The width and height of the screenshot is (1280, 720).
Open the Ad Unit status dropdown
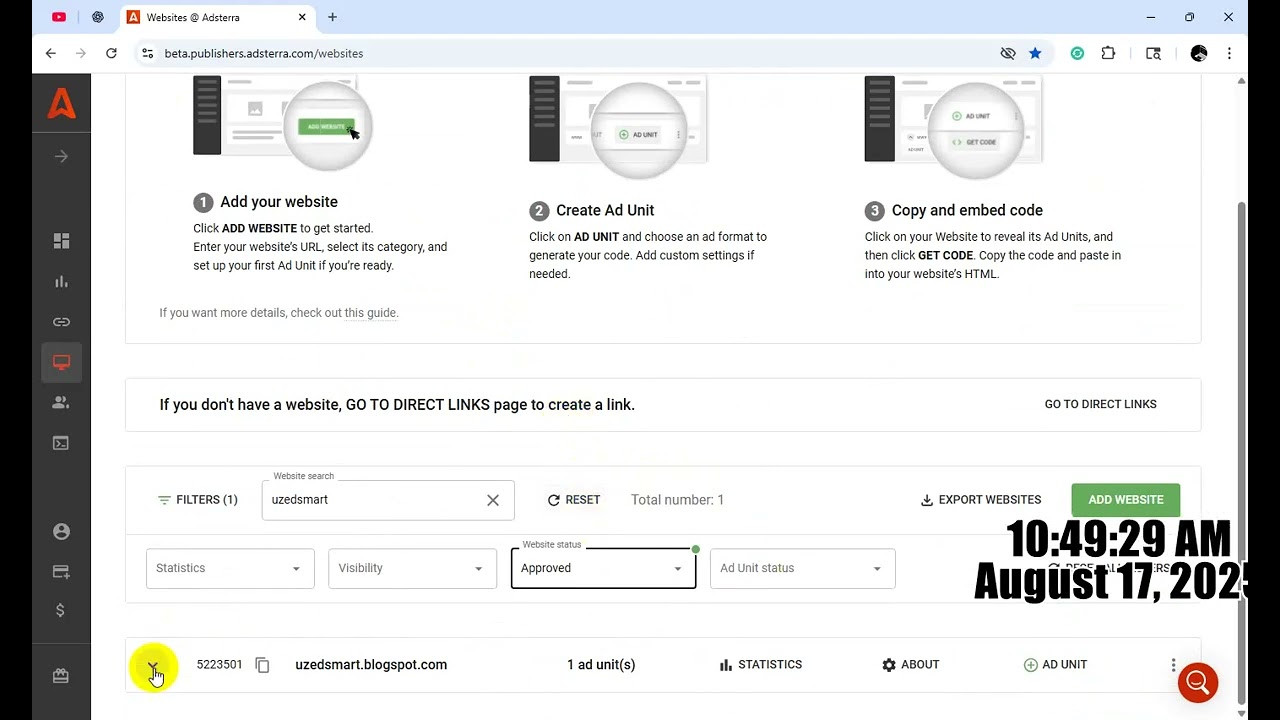point(802,568)
